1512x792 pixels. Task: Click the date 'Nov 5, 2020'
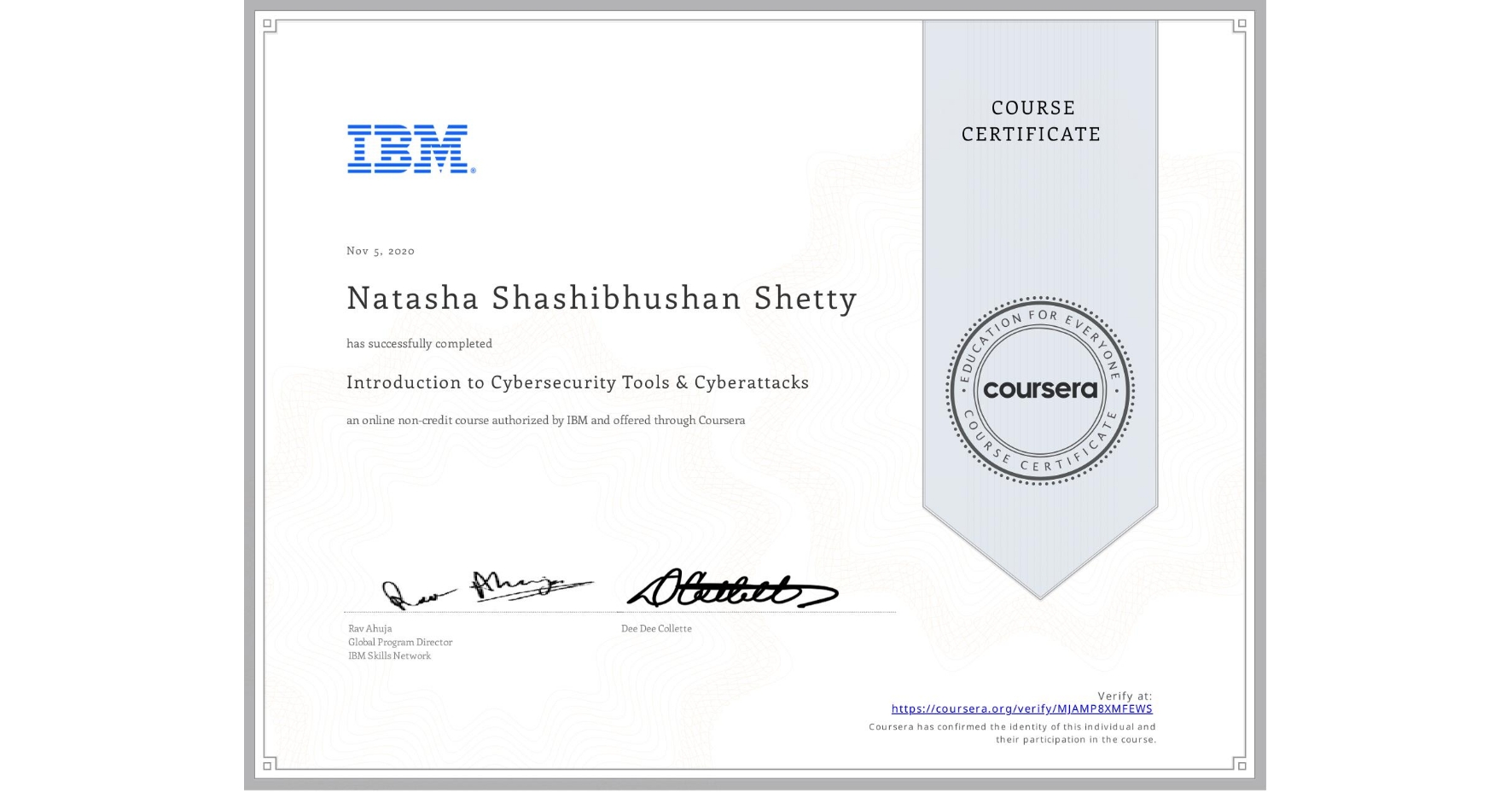coord(381,250)
